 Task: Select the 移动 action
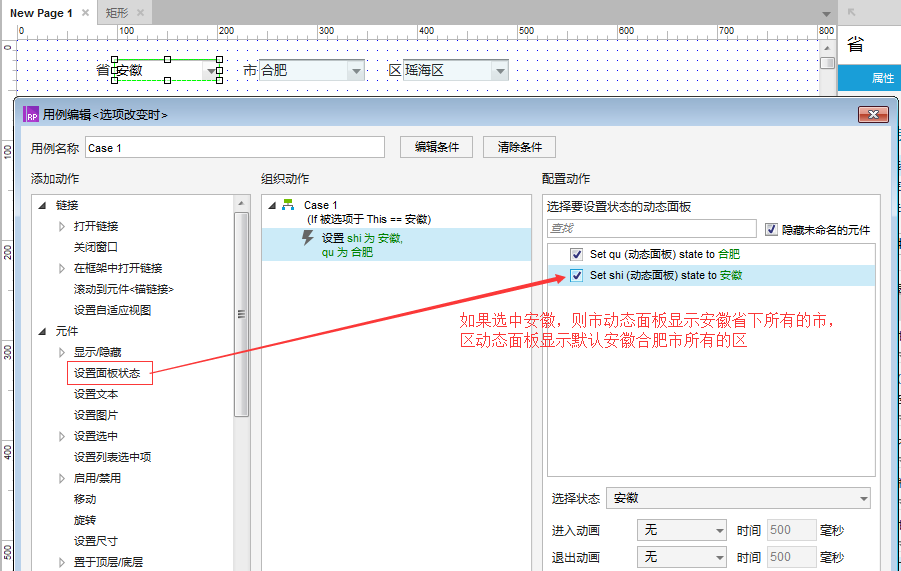85,499
